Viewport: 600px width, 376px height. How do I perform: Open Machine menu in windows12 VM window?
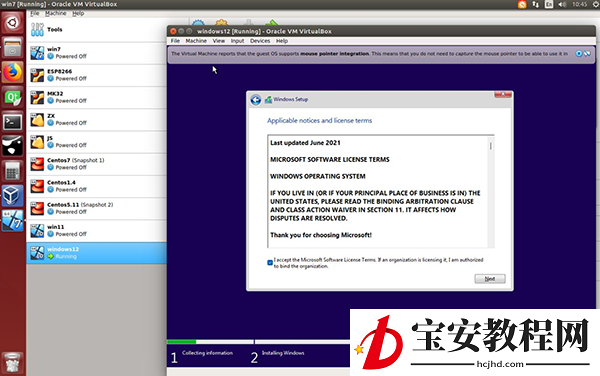[196, 41]
